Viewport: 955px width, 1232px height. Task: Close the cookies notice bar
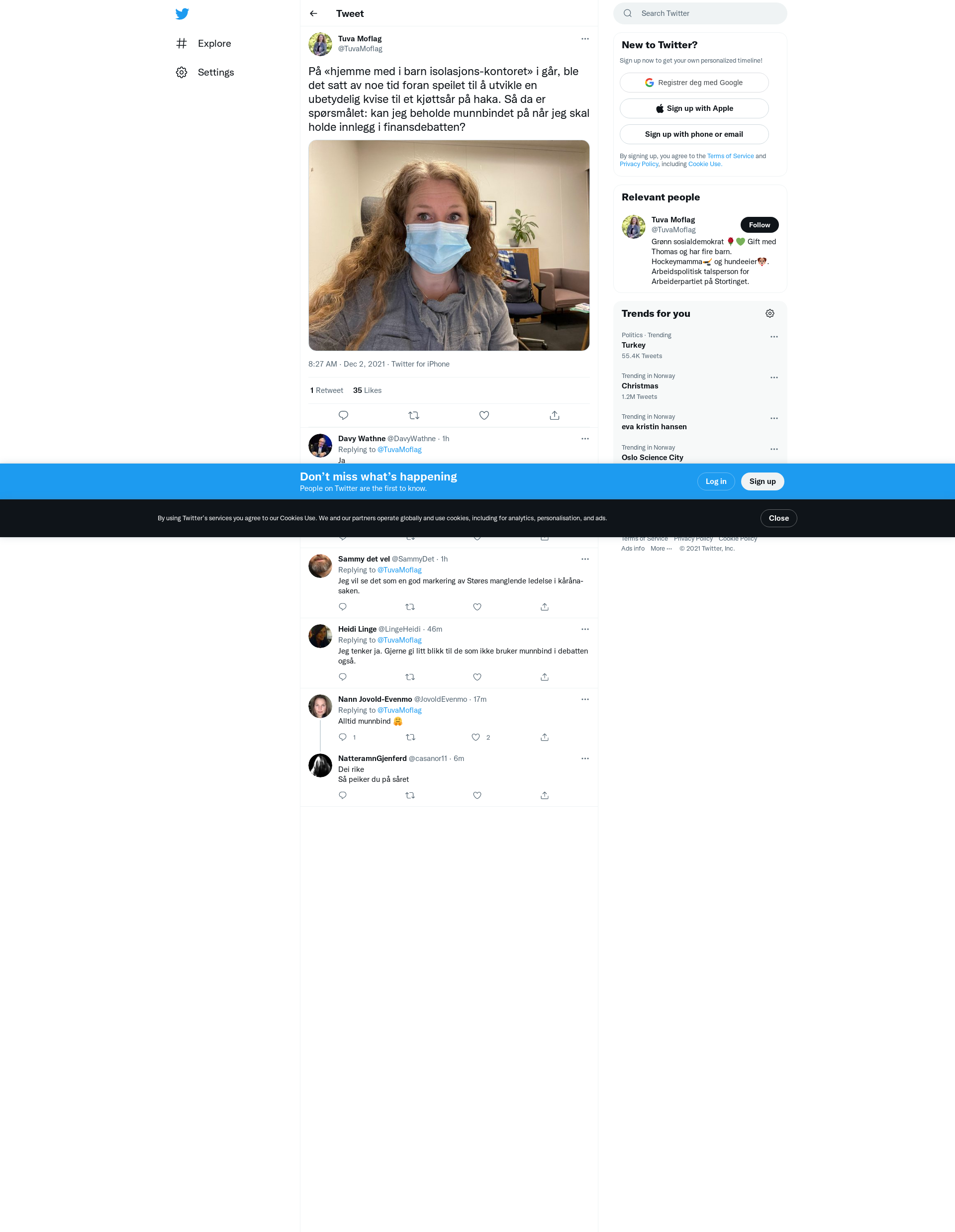point(778,518)
